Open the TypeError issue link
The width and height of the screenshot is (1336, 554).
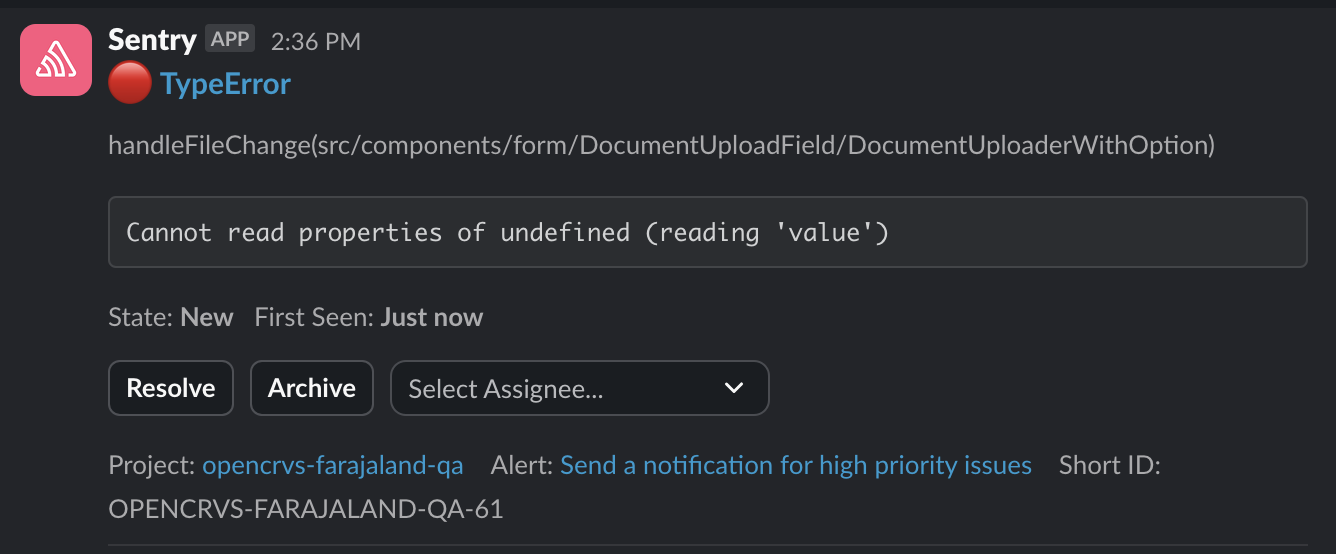pos(225,84)
